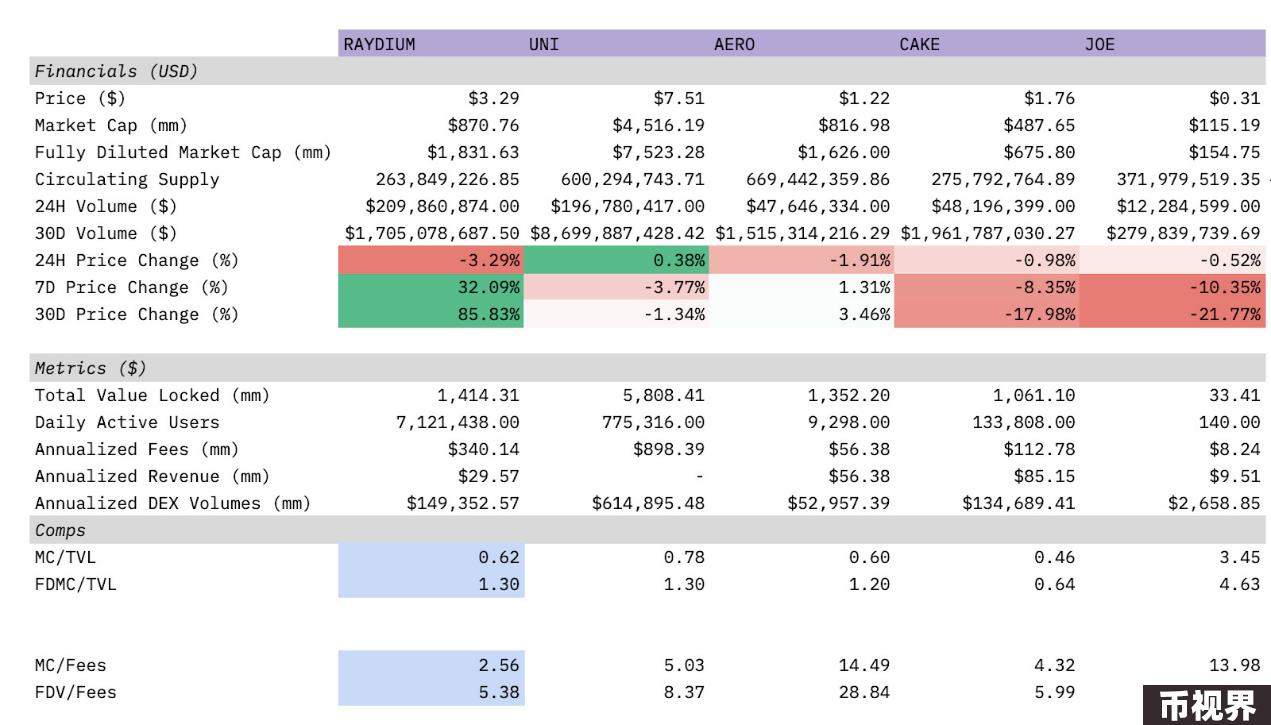The image size is (1271, 725).
Task: Click the 24H Price Change (%) label
Action: pyautogui.click(x=137, y=260)
